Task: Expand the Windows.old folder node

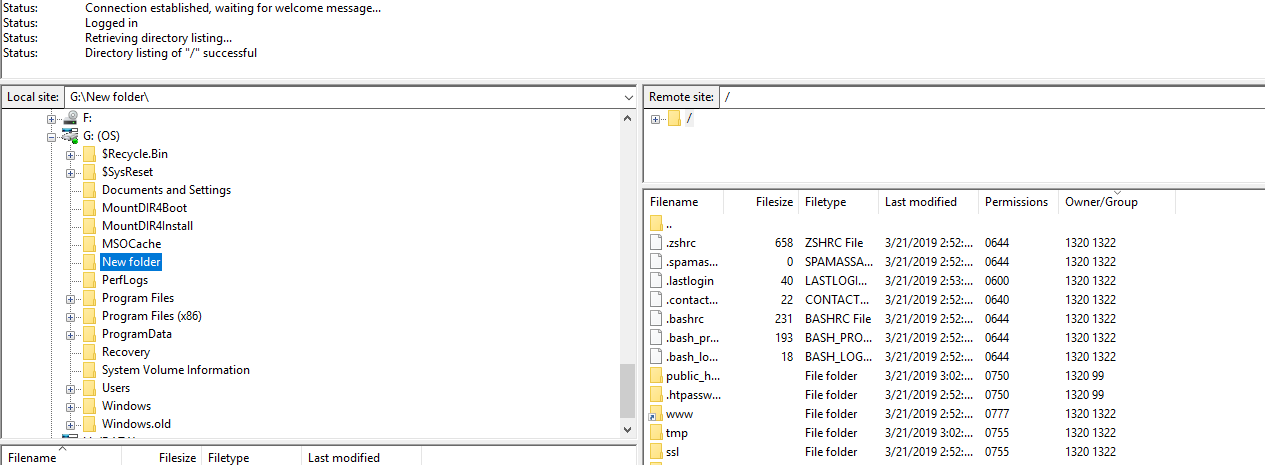Action: 70,424
